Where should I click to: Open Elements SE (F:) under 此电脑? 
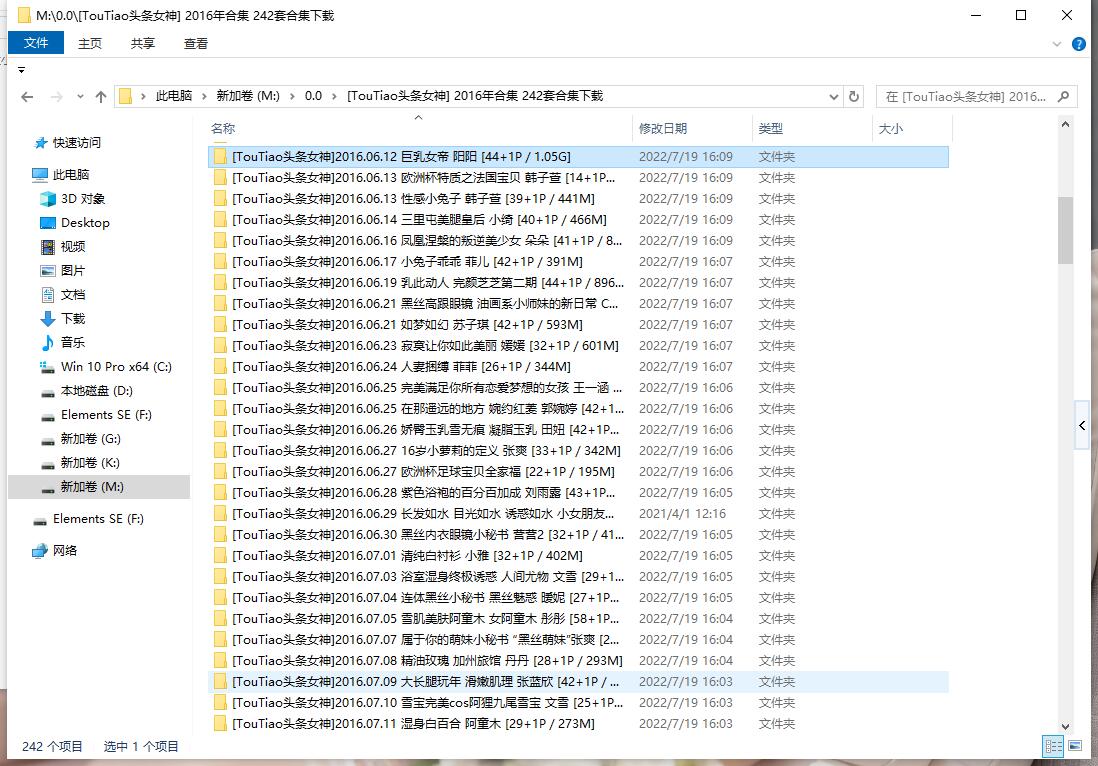106,415
